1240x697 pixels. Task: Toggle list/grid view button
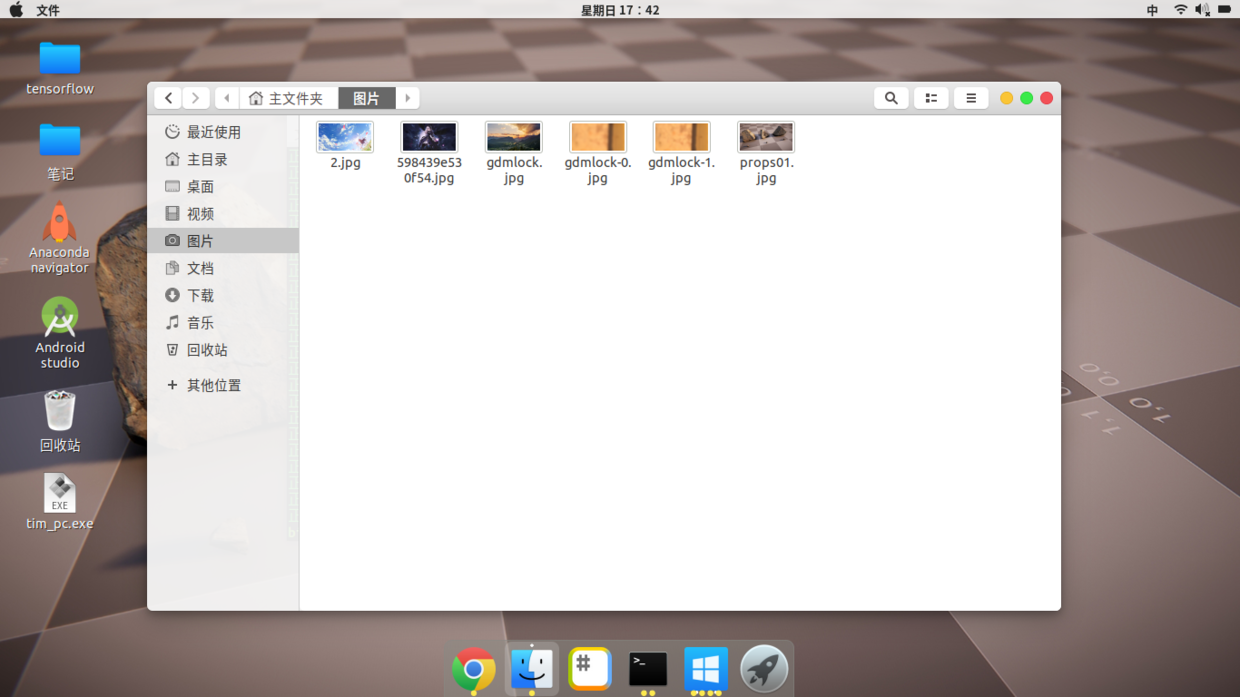(x=931, y=98)
